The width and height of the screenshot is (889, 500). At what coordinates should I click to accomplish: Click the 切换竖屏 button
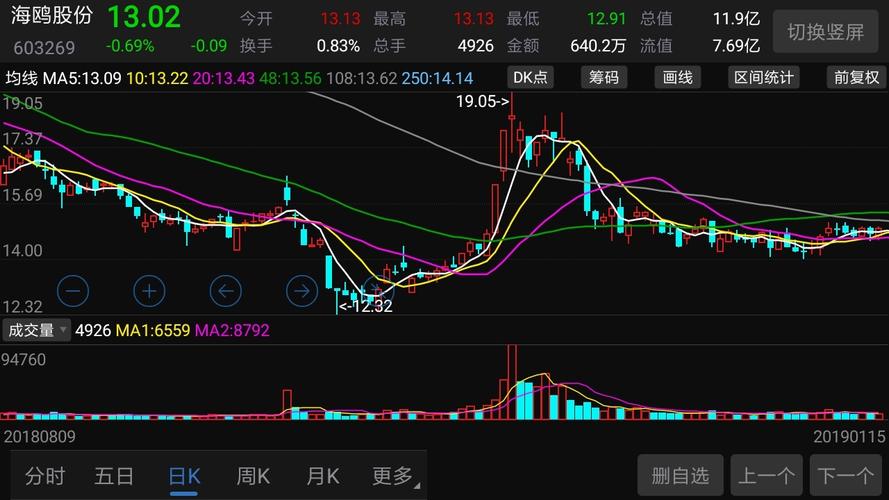tap(825, 32)
